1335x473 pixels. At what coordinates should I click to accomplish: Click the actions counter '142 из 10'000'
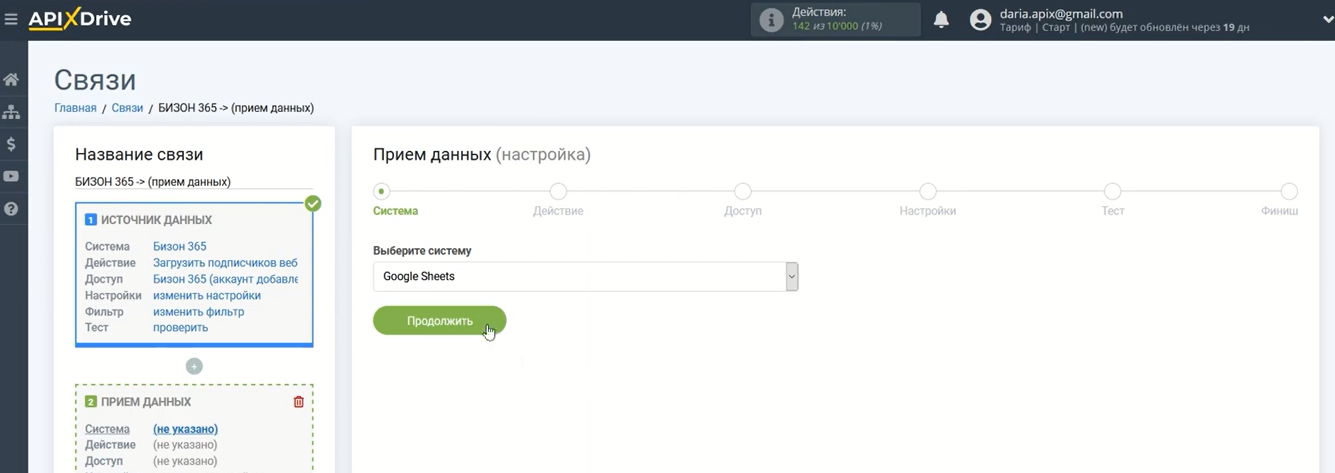pyautogui.click(x=837, y=26)
